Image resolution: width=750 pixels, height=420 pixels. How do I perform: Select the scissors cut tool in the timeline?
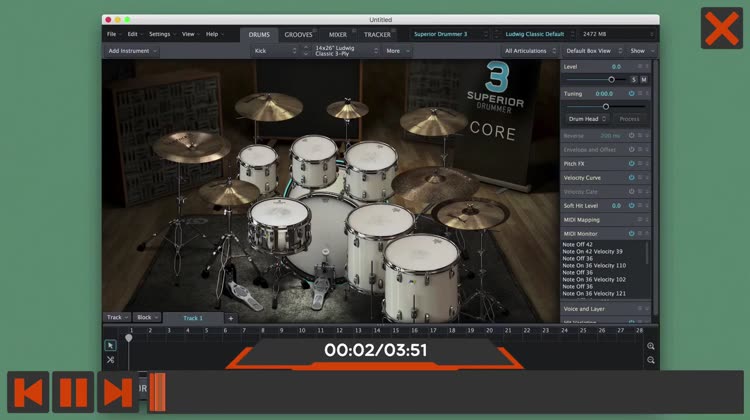(x=110, y=360)
